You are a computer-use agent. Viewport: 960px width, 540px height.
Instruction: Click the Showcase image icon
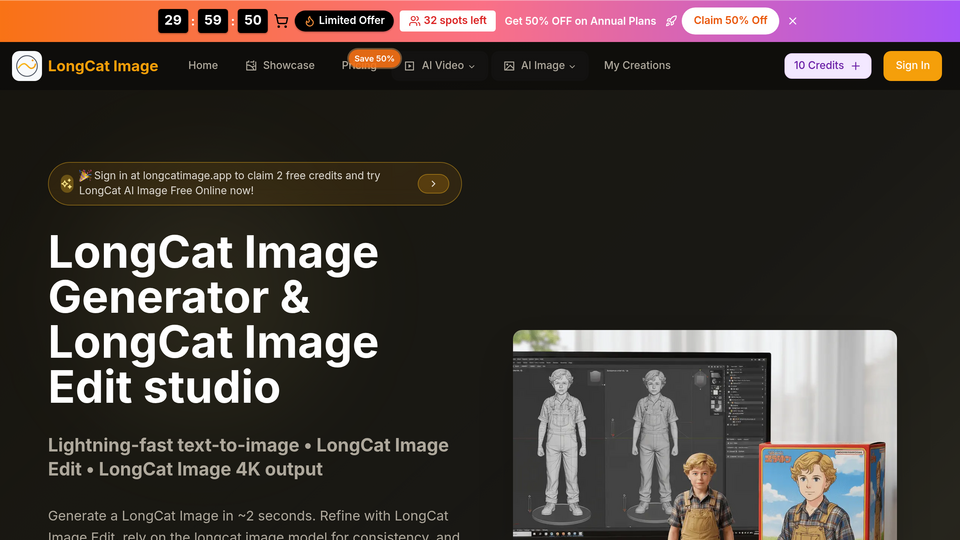tap(251, 66)
